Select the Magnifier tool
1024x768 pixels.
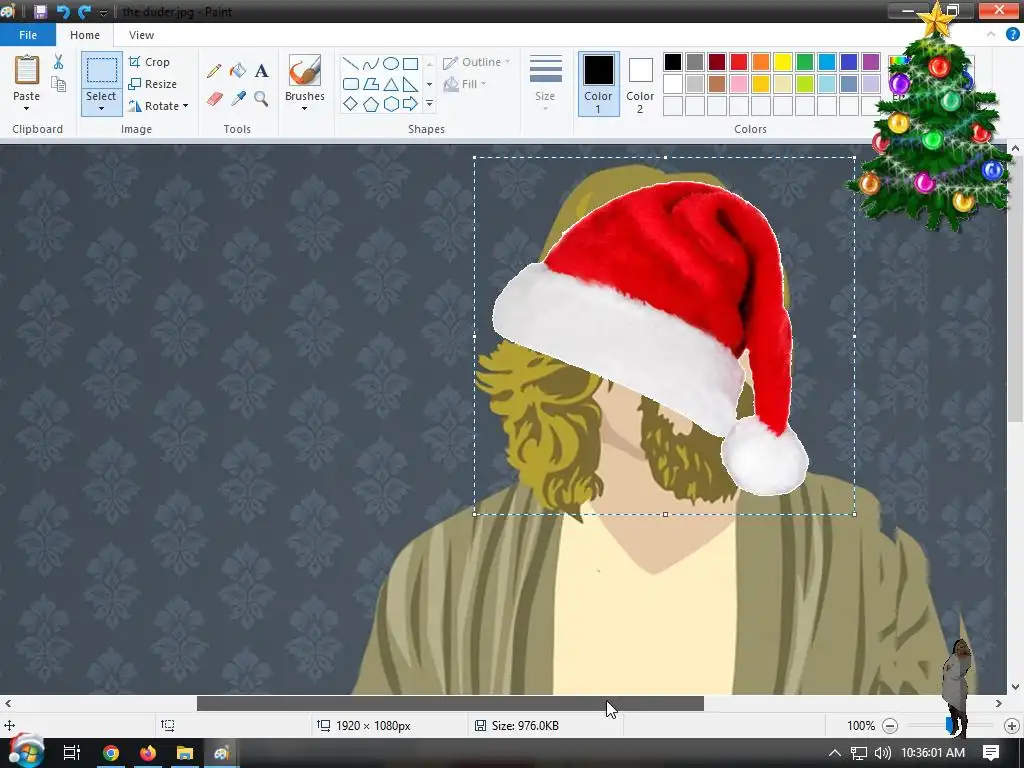point(261,99)
